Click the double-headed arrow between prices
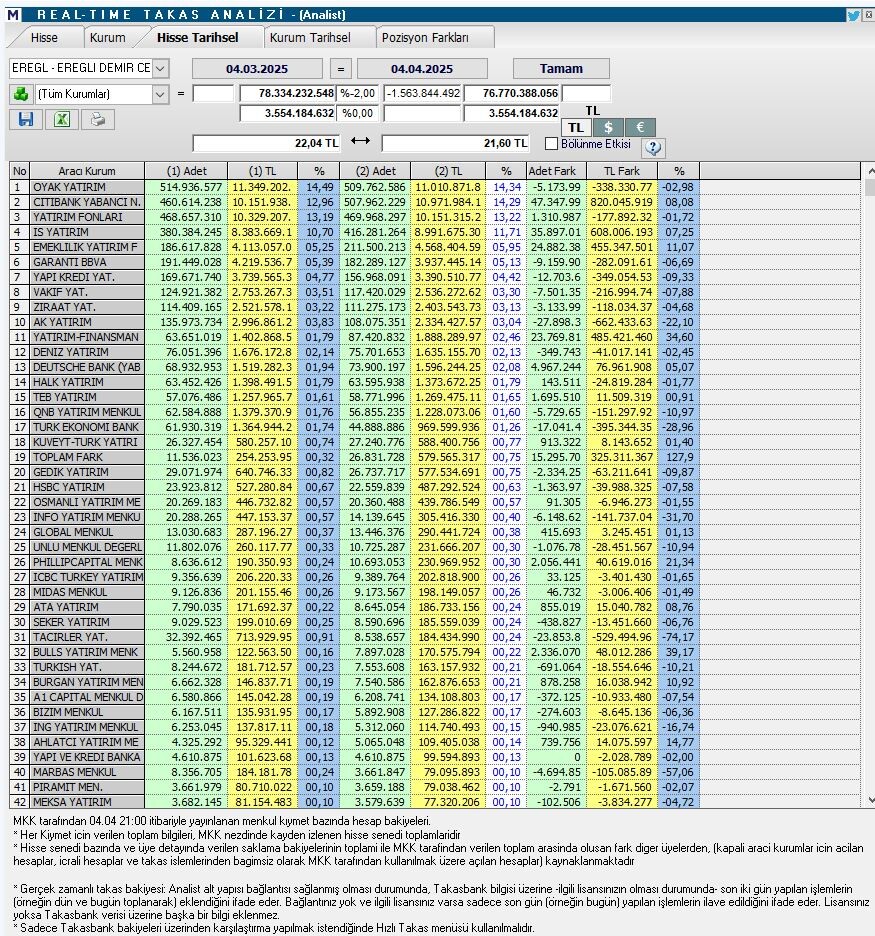This screenshot has width=875, height=936. click(x=360, y=141)
